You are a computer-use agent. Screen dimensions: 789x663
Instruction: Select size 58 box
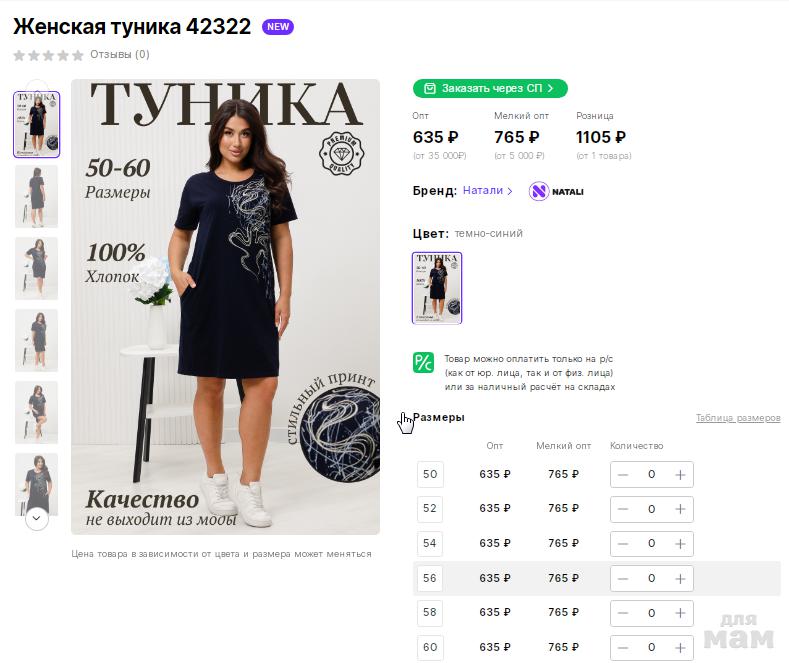pyautogui.click(x=430, y=612)
